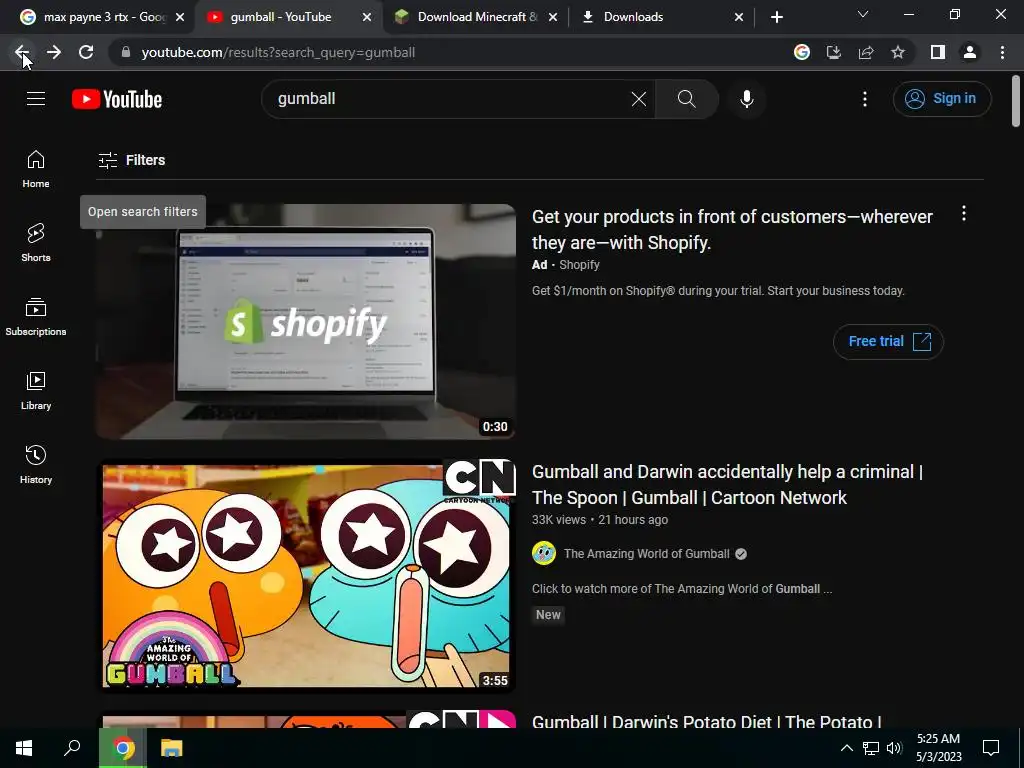This screenshot has height=768, width=1024.
Task: Click the browser address bar URL
Action: (278, 52)
